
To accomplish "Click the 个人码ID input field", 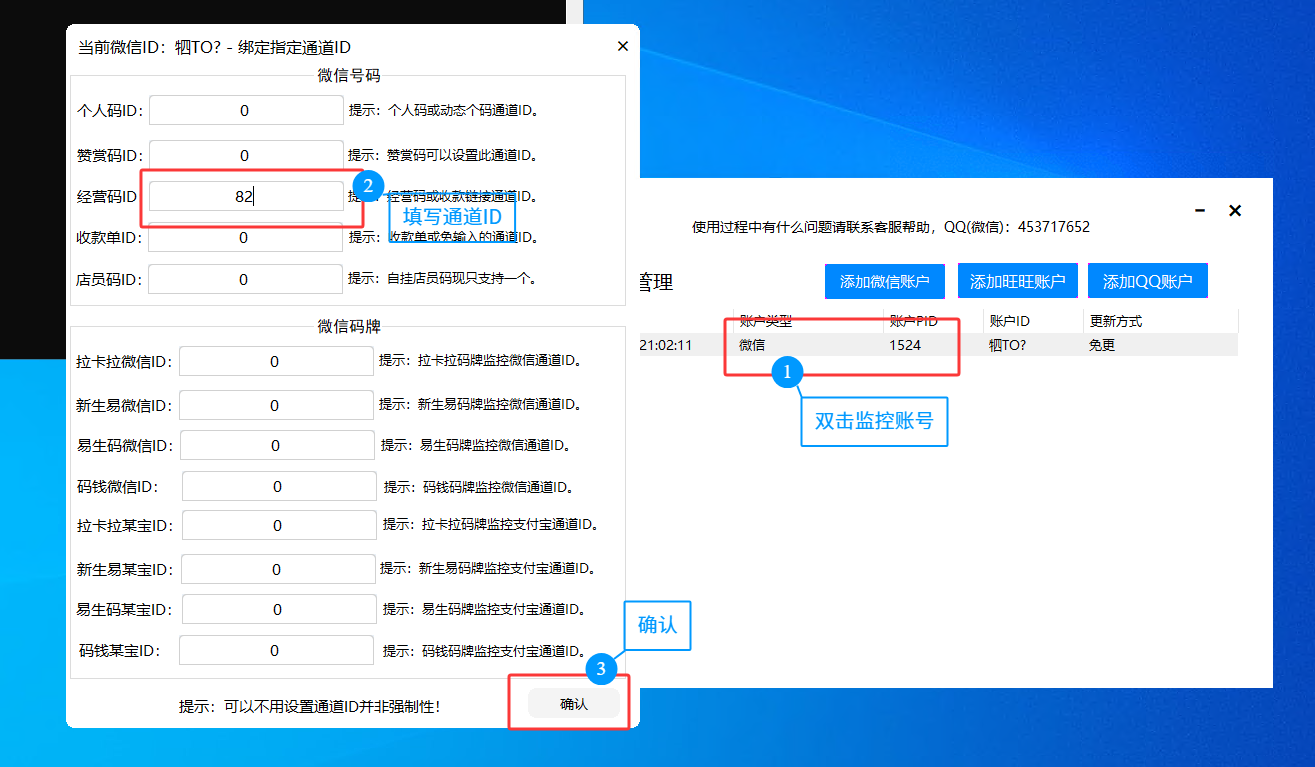I will pyautogui.click(x=246, y=111).
